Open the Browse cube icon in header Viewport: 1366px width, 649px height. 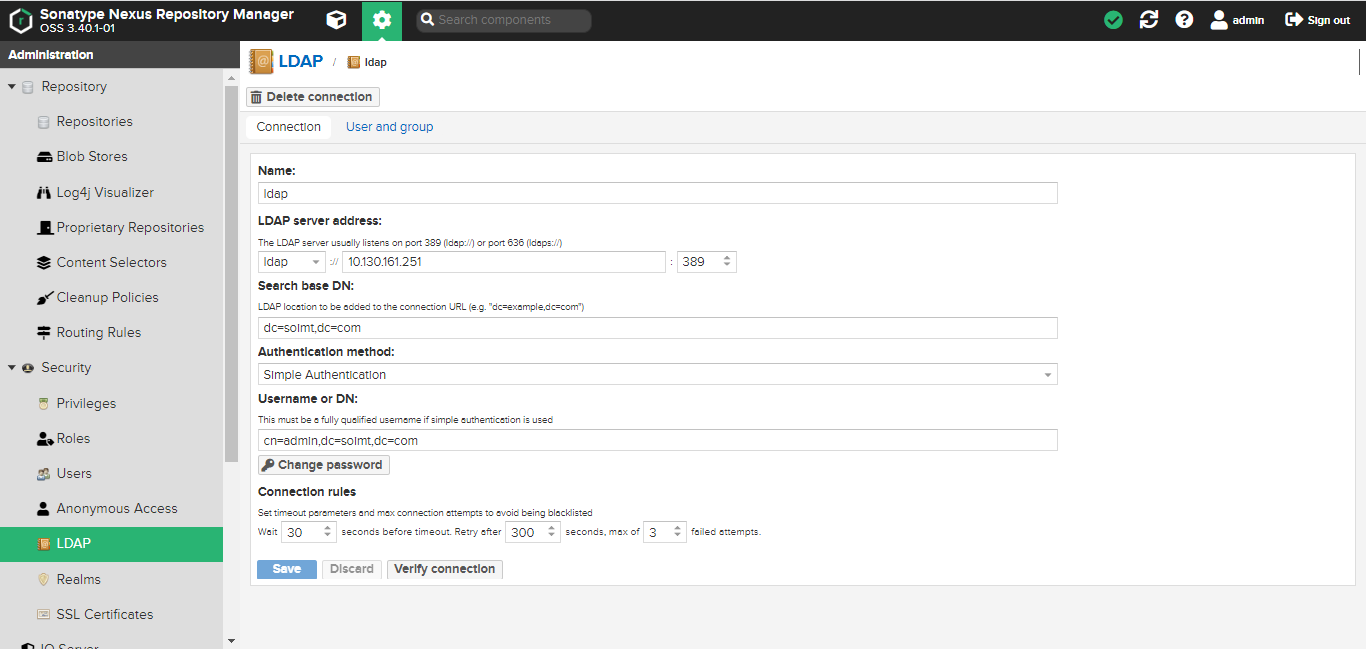click(x=337, y=20)
